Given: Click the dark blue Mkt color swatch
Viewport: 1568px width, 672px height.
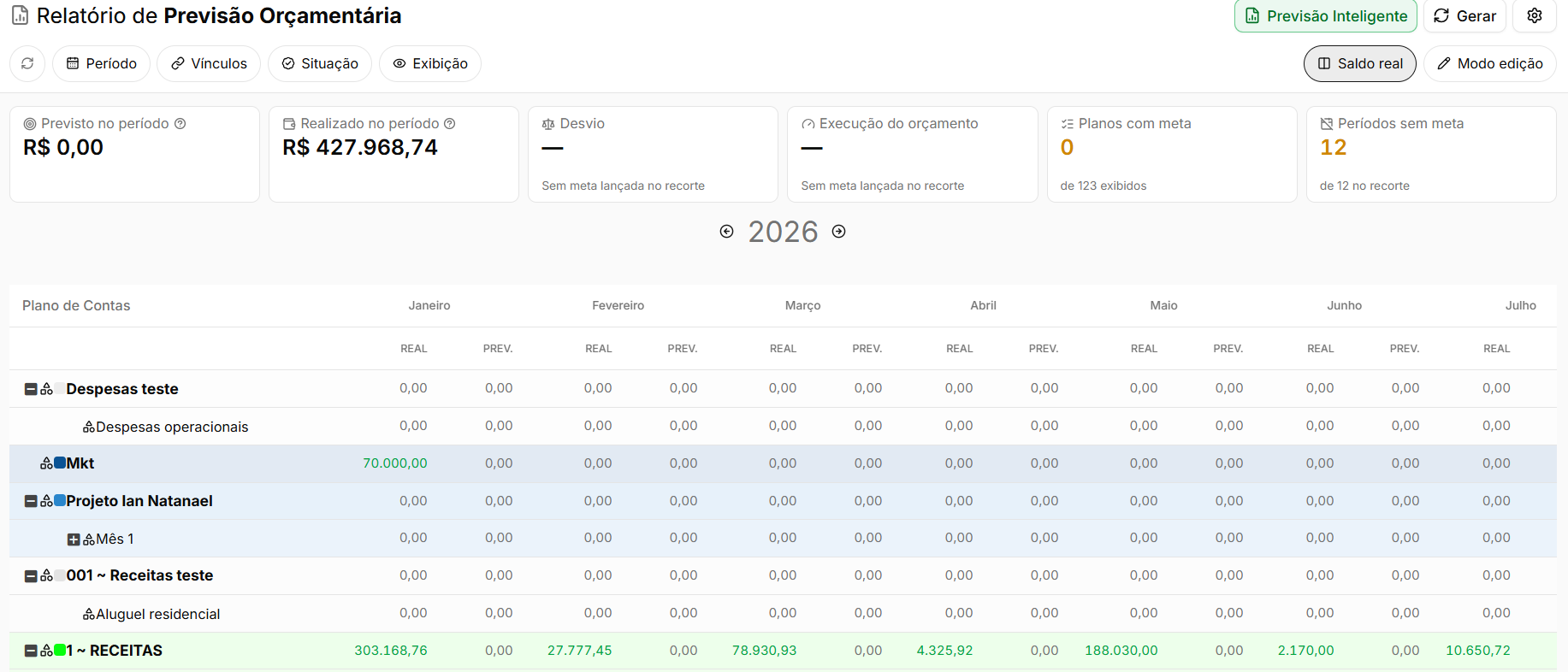Looking at the screenshot, I should pos(60,463).
